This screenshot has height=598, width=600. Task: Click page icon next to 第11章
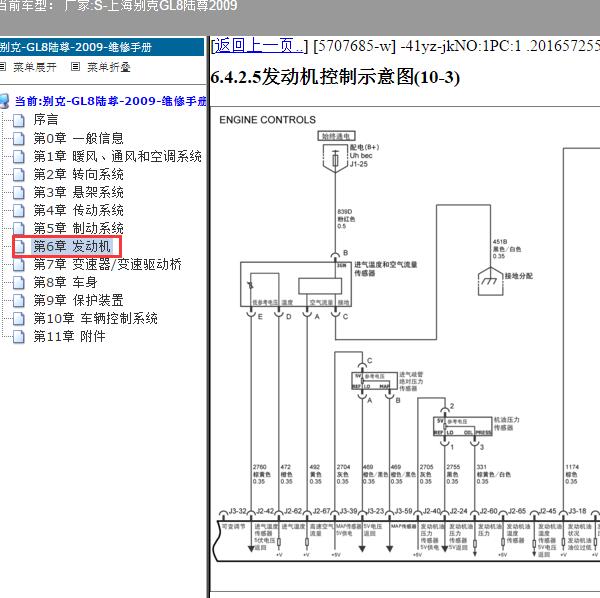[19, 337]
